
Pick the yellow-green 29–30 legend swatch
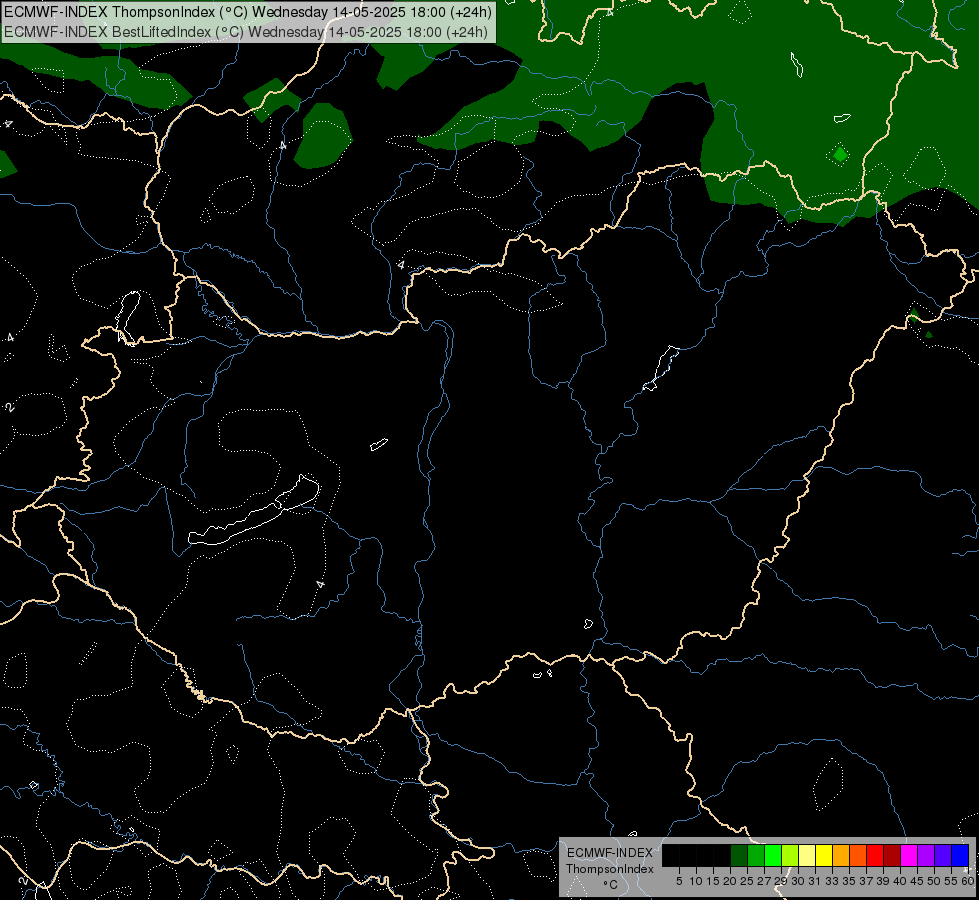(x=790, y=855)
